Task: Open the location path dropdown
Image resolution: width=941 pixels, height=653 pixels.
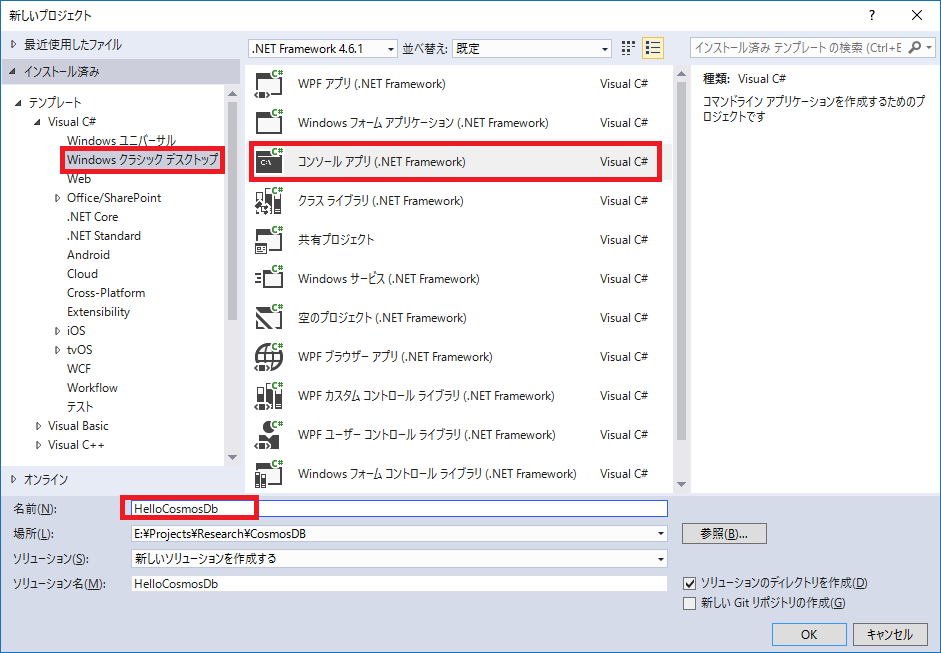Action: point(661,534)
